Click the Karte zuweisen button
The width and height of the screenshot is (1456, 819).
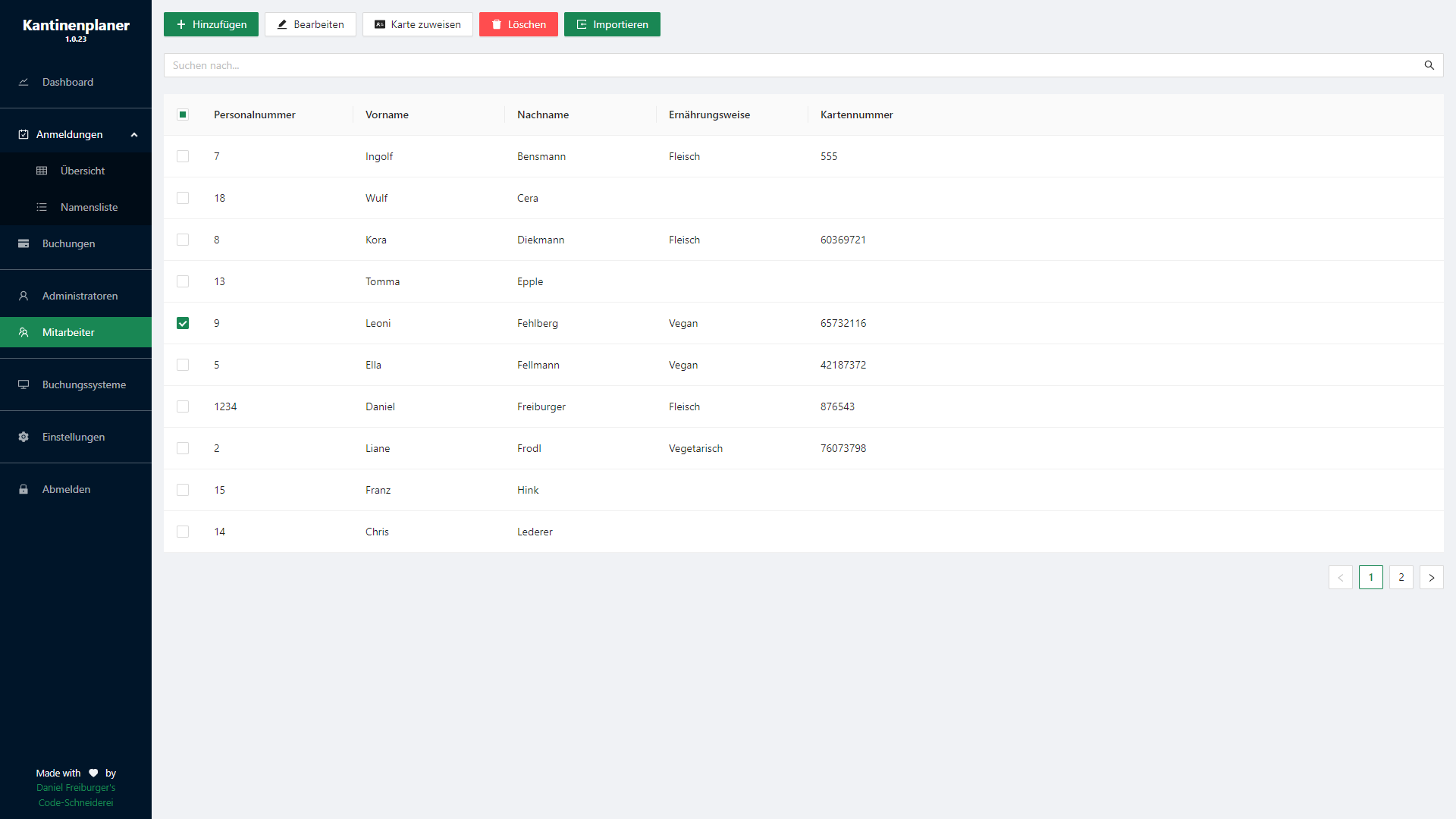[x=417, y=24]
